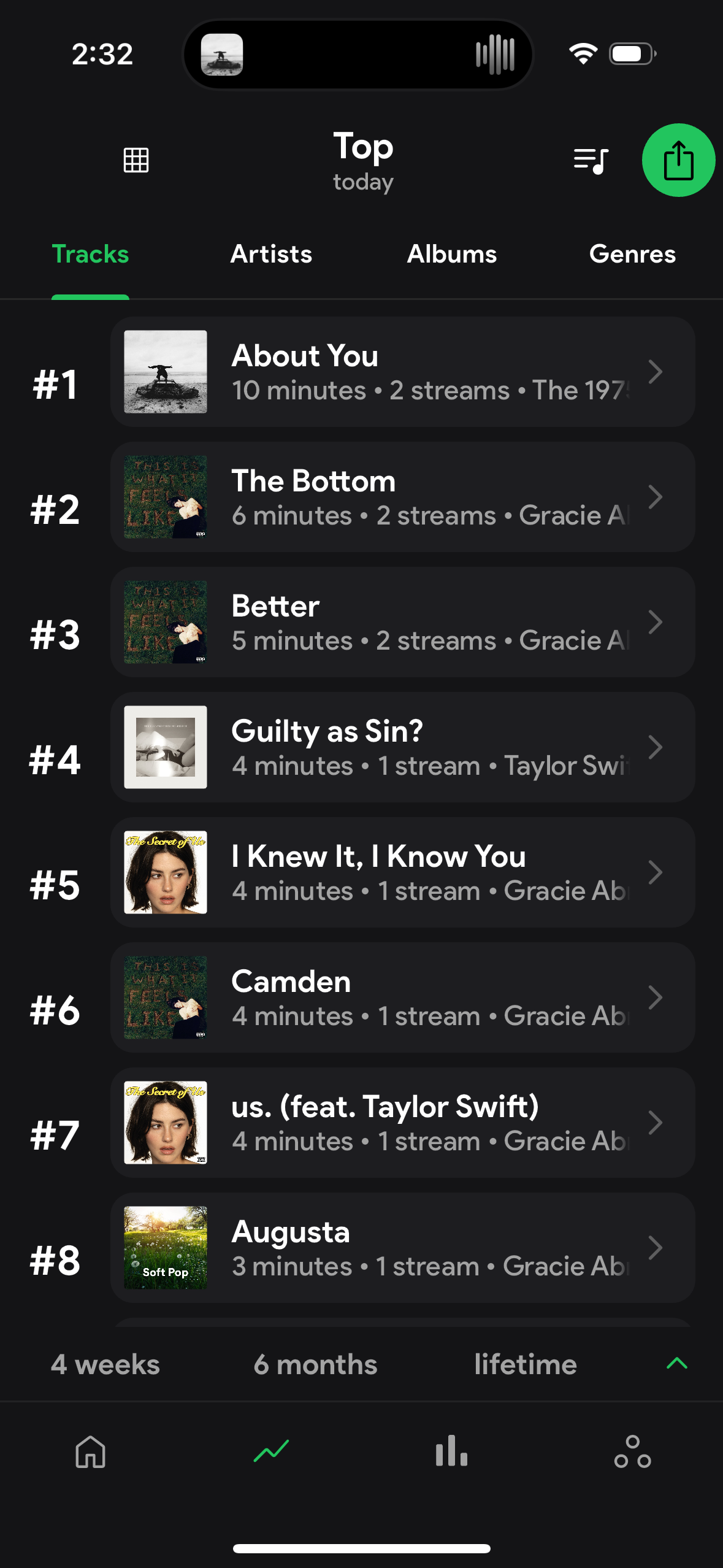
Task: Tap the green share button
Action: (x=678, y=160)
